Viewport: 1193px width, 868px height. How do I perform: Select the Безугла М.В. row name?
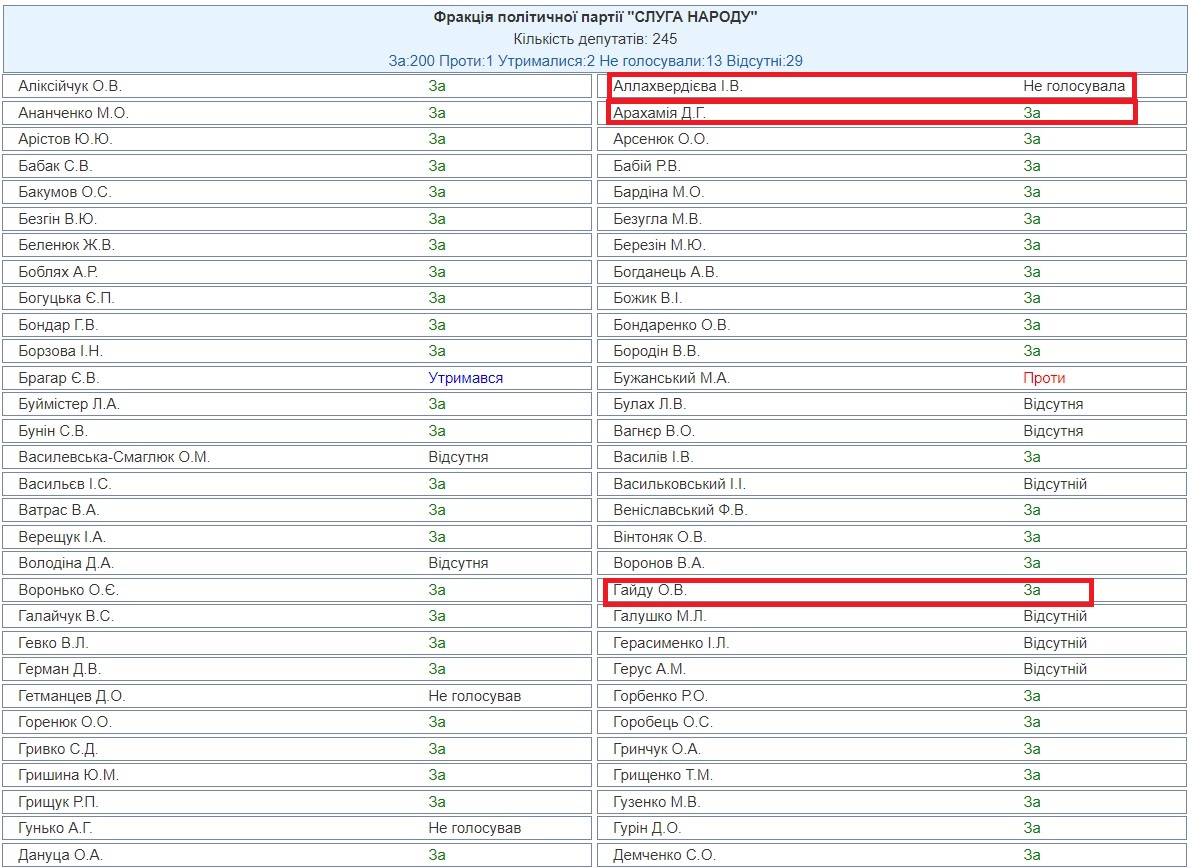click(x=657, y=219)
